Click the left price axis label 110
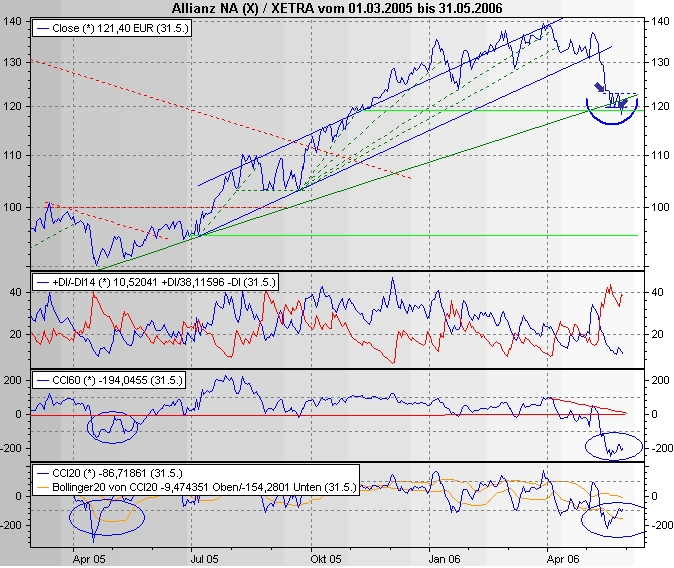The image size is (674, 568). [x=12, y=155]
